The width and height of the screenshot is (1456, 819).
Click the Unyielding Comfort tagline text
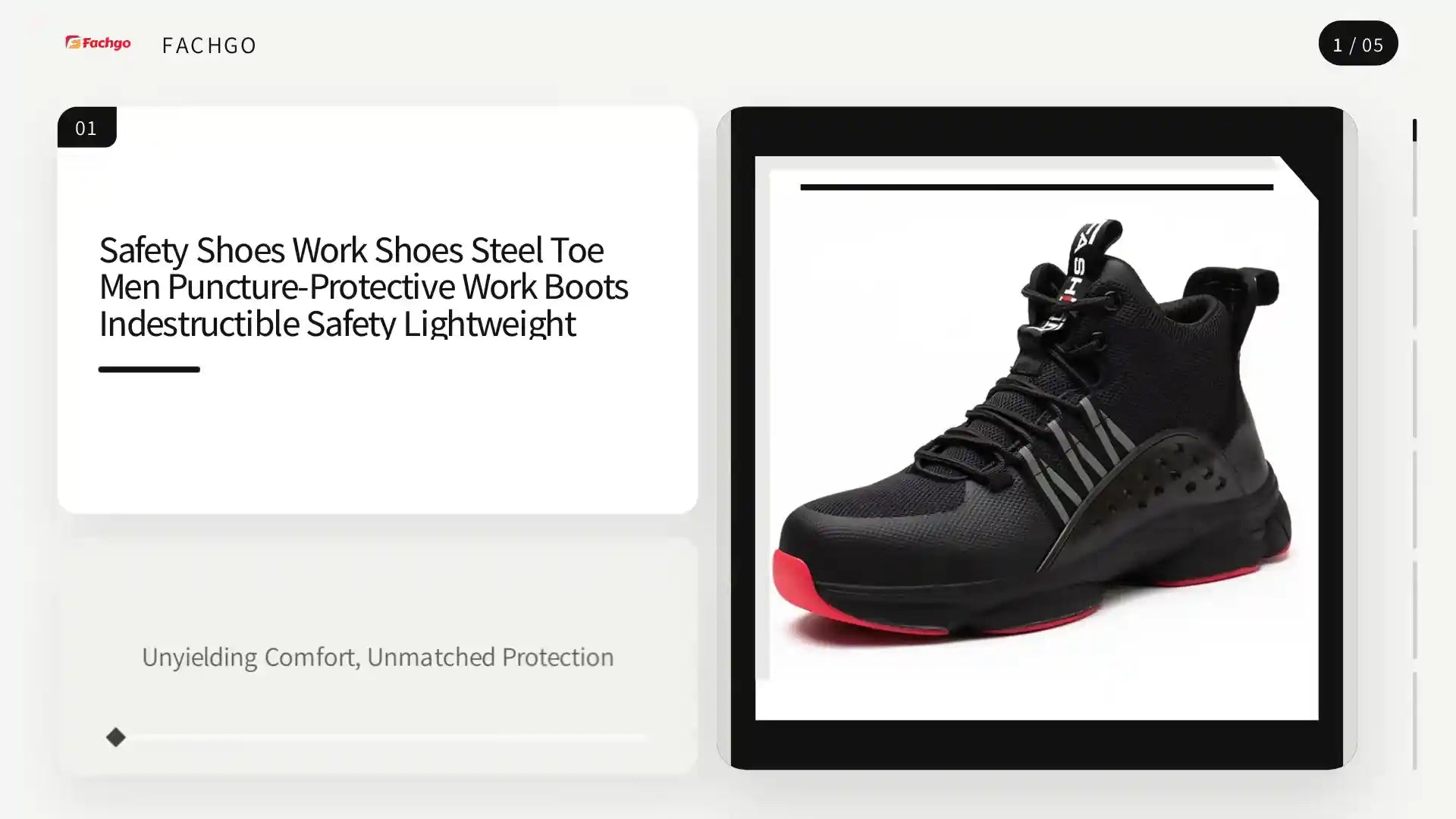coord(378,657)
